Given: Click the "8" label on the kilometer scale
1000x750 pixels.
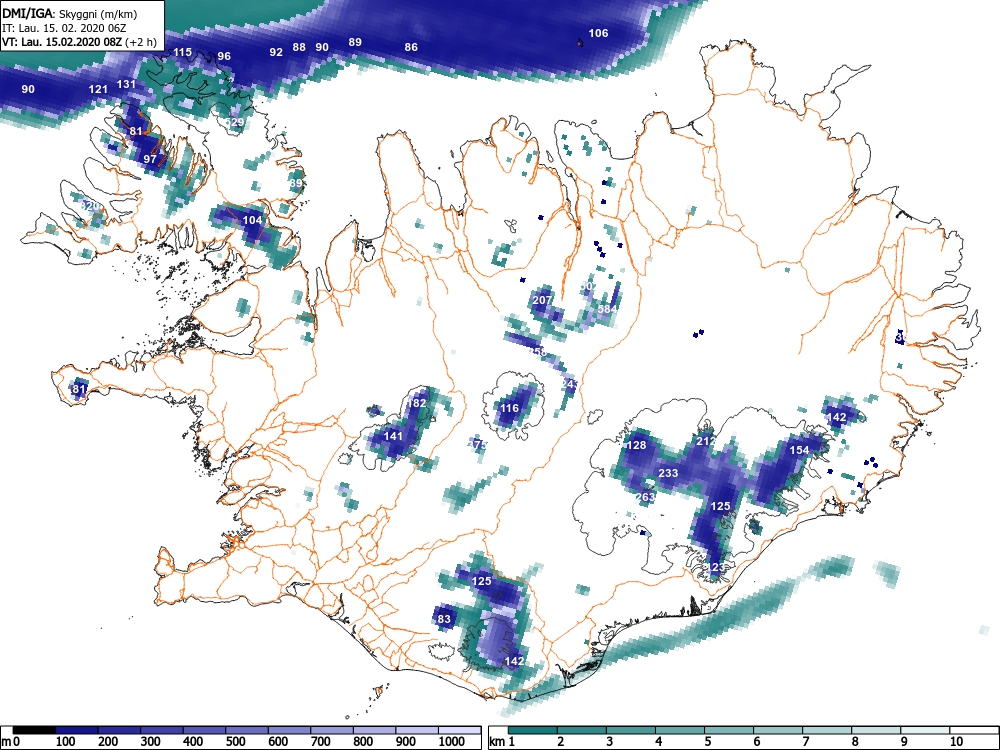Looking at the screenshot, I should [855, 742].
